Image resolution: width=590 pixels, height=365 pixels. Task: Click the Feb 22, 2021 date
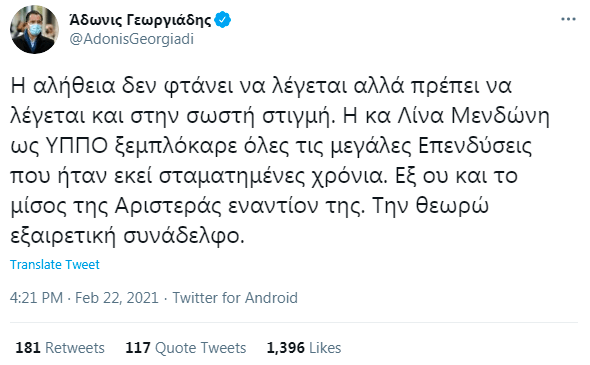pyautogui.click(x=117, y=298)
